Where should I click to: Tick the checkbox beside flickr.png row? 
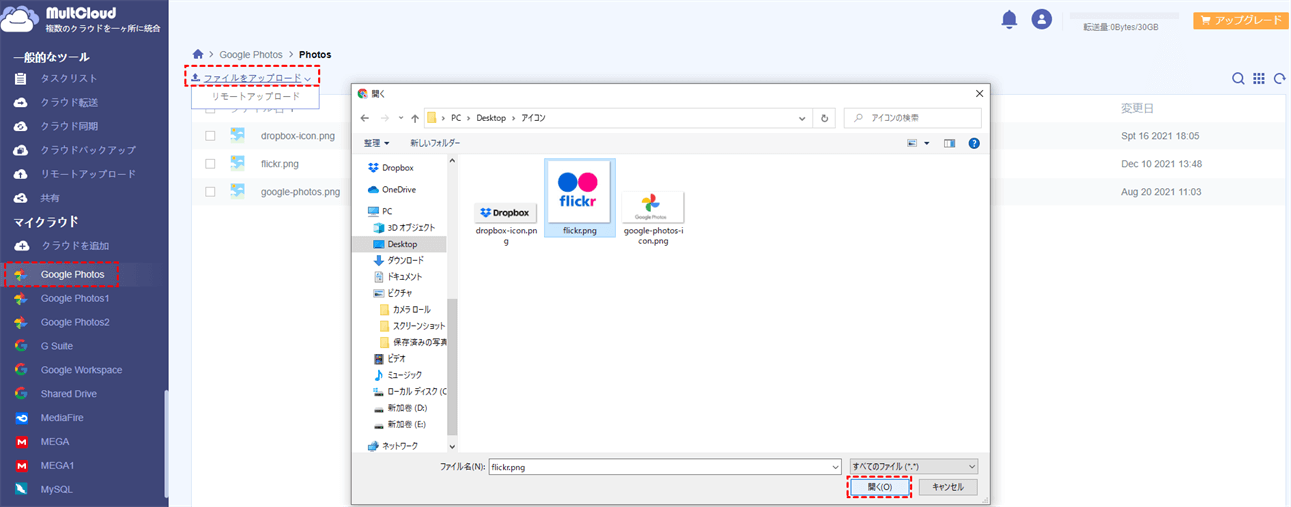[x=211, y=164]
